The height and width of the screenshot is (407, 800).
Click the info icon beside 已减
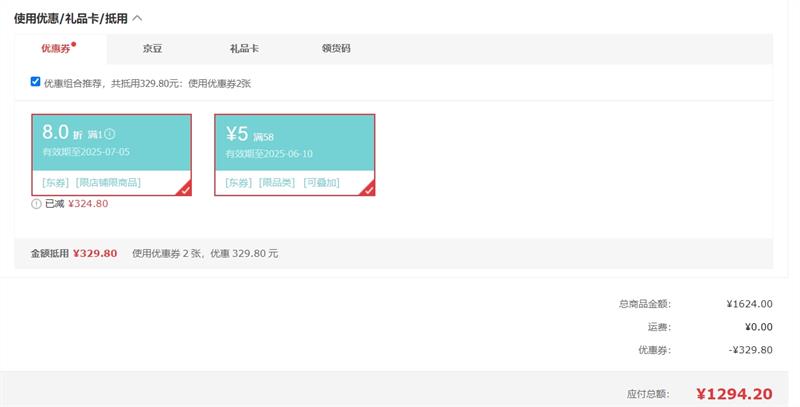(36, 203)
